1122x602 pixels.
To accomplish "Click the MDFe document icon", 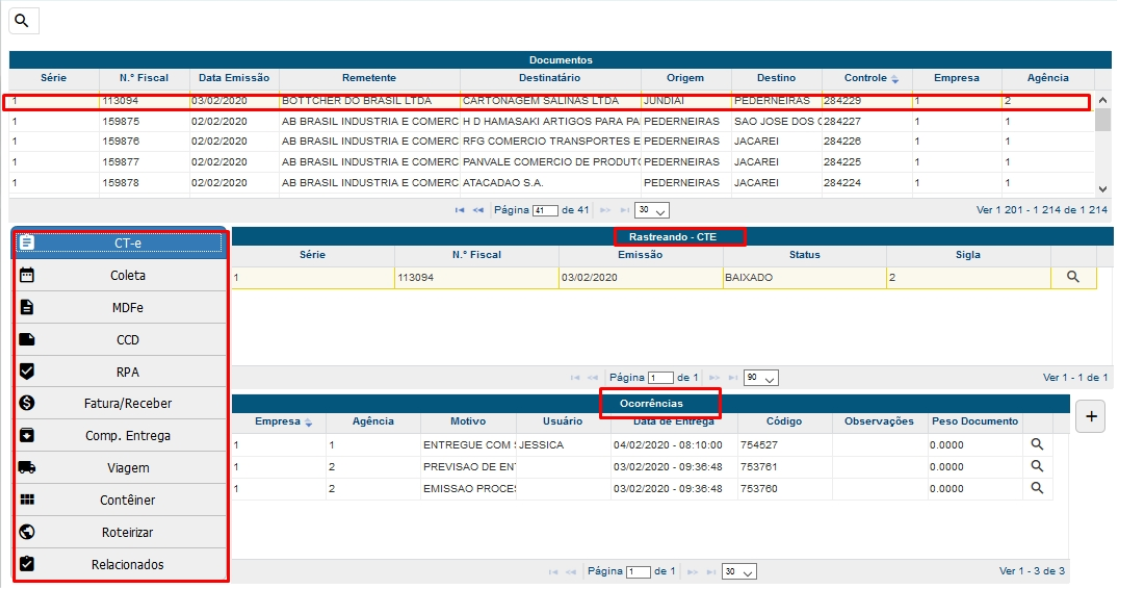I will click(28, 308).
